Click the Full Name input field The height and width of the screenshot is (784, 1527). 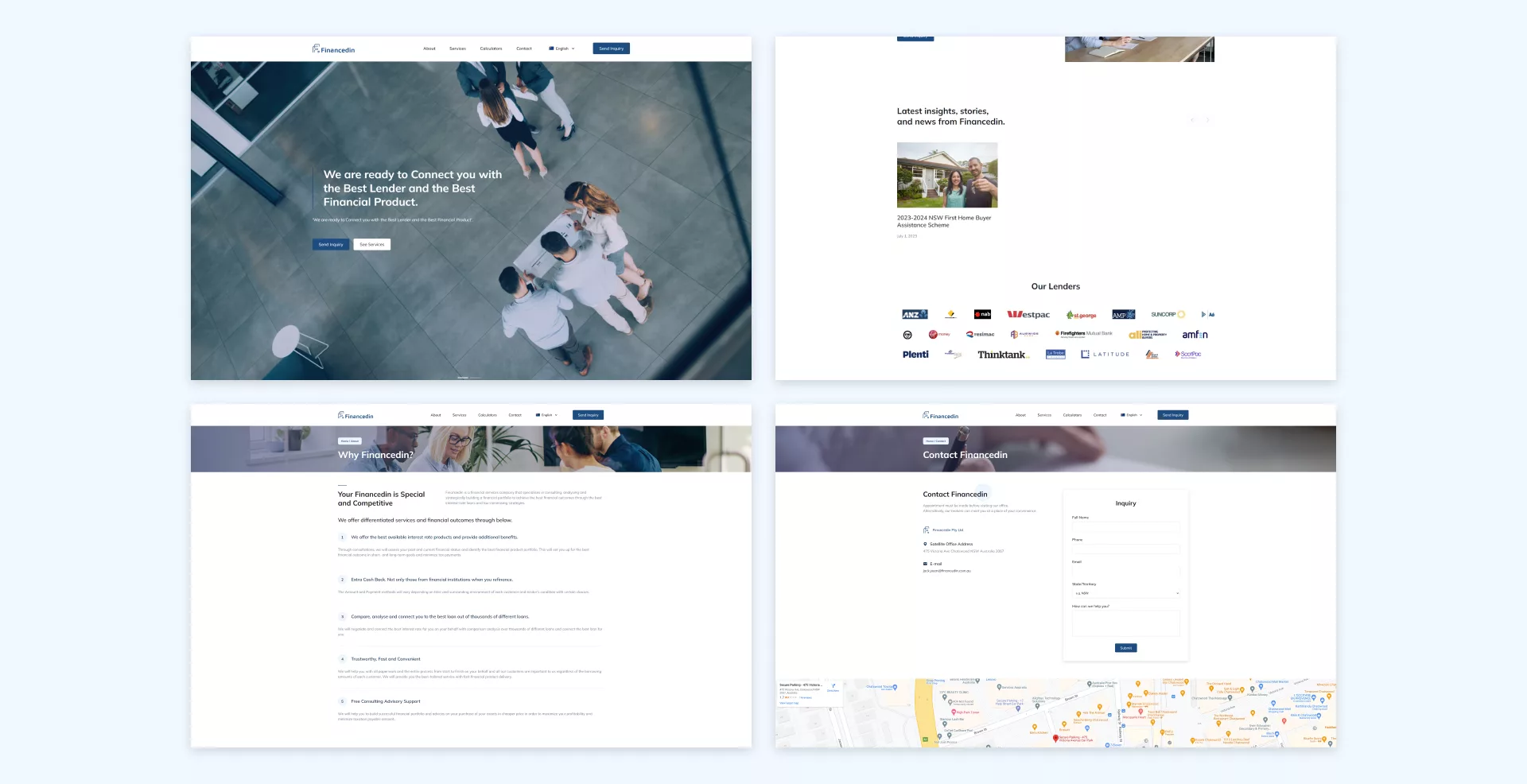click(1125, 526)
